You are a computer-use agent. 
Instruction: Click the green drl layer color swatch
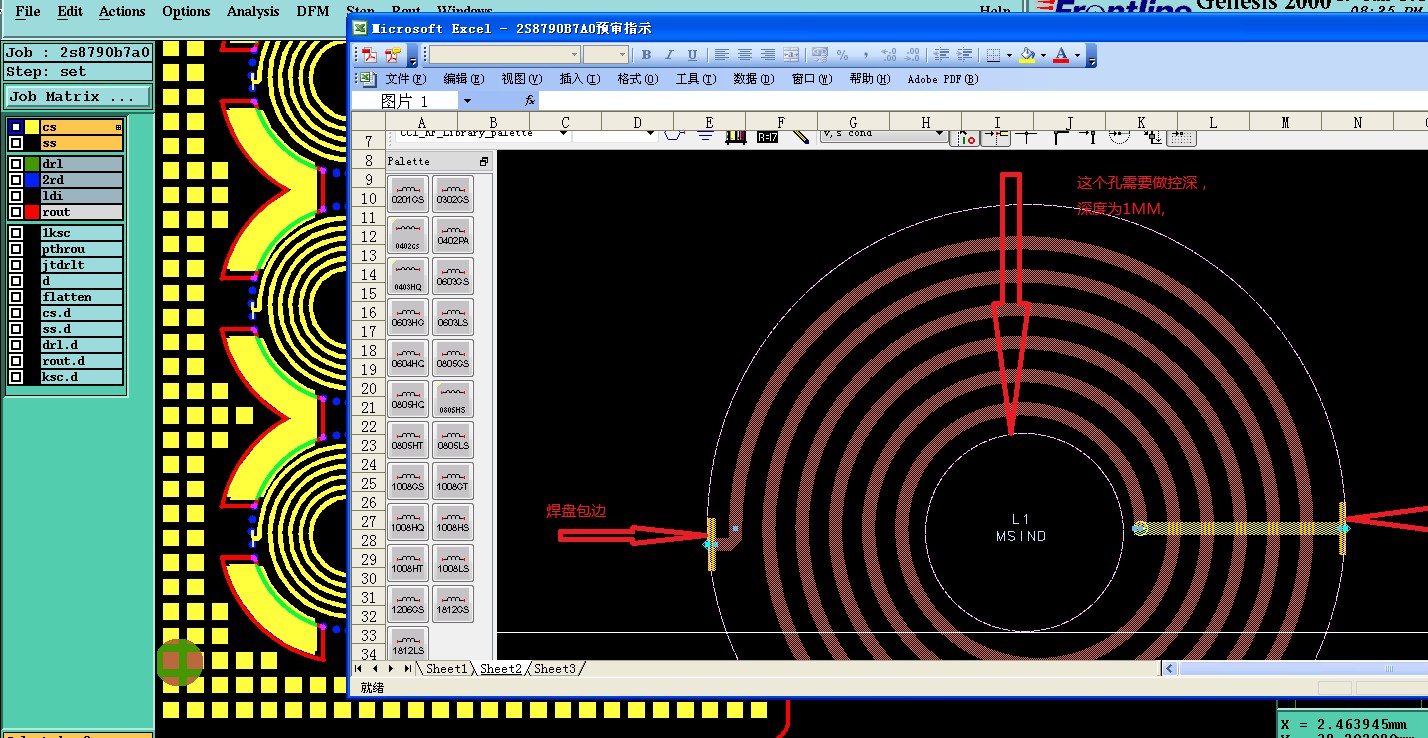(x=32, y=164)
